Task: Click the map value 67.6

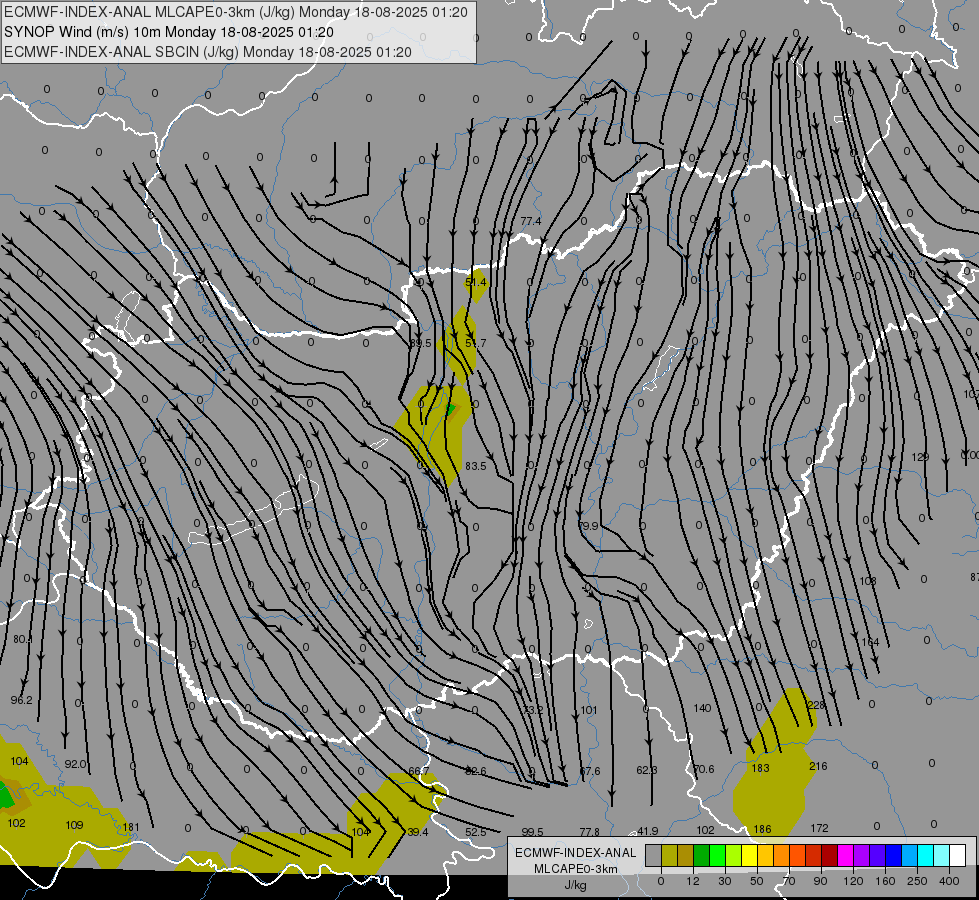Action: (590, 771)
